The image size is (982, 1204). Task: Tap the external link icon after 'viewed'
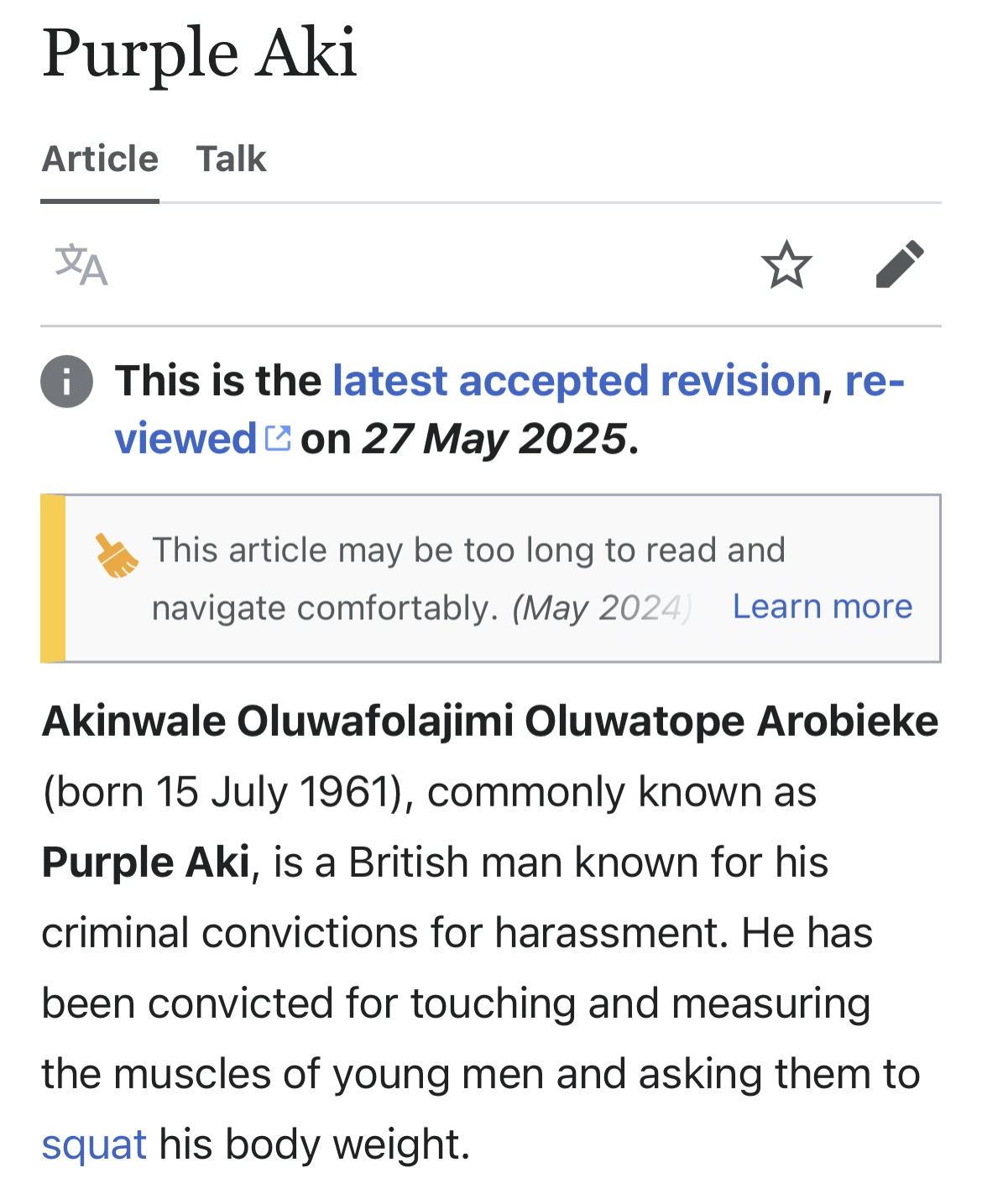[278, 438]
